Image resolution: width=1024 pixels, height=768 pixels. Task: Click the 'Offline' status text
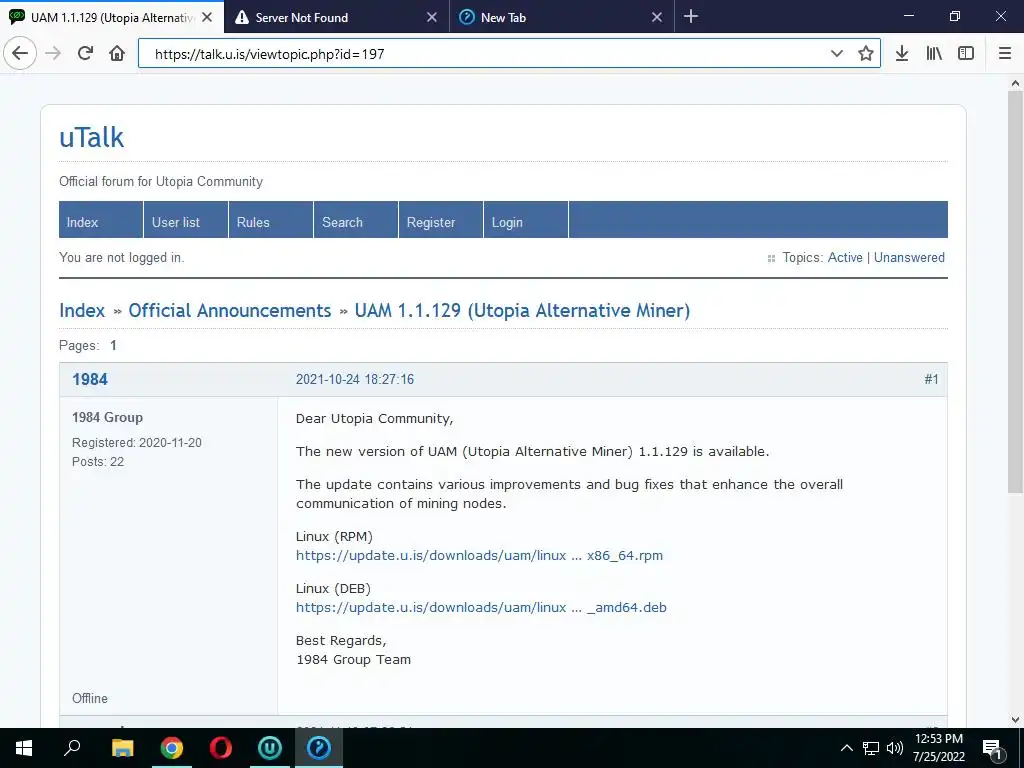tap(89, 698)
